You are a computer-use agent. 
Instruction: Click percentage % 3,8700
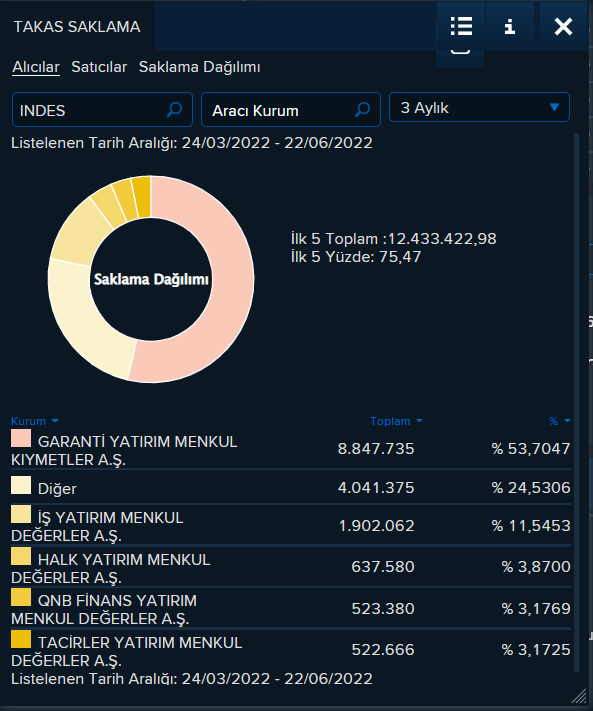click(x=536, y=567)
